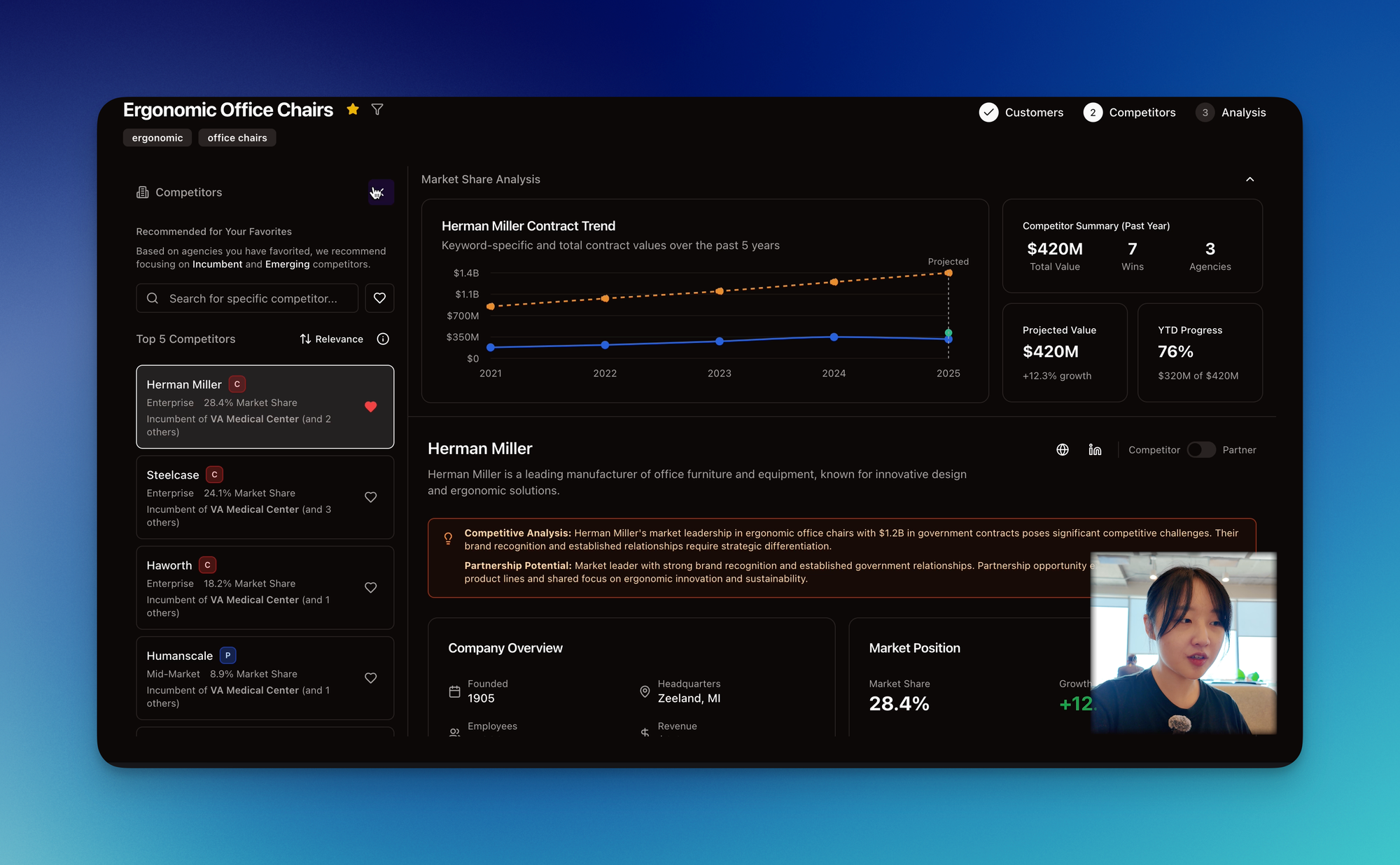Viewport: 1400px width, 865px height.
Task: Click 2025 green data point on chart
Action: pos(948,332)
